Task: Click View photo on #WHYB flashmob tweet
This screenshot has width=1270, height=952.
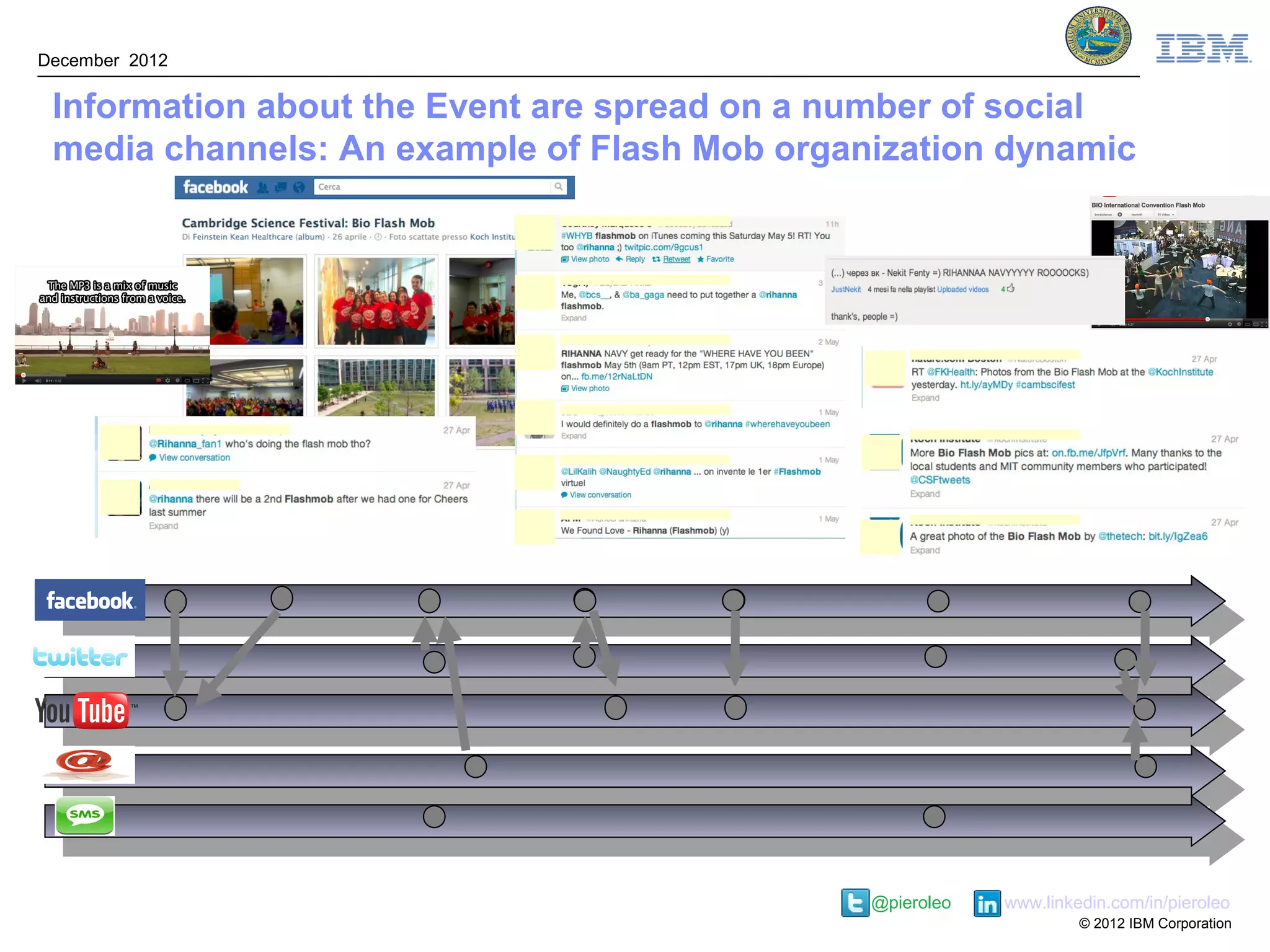Action: (x=585, y=259)
